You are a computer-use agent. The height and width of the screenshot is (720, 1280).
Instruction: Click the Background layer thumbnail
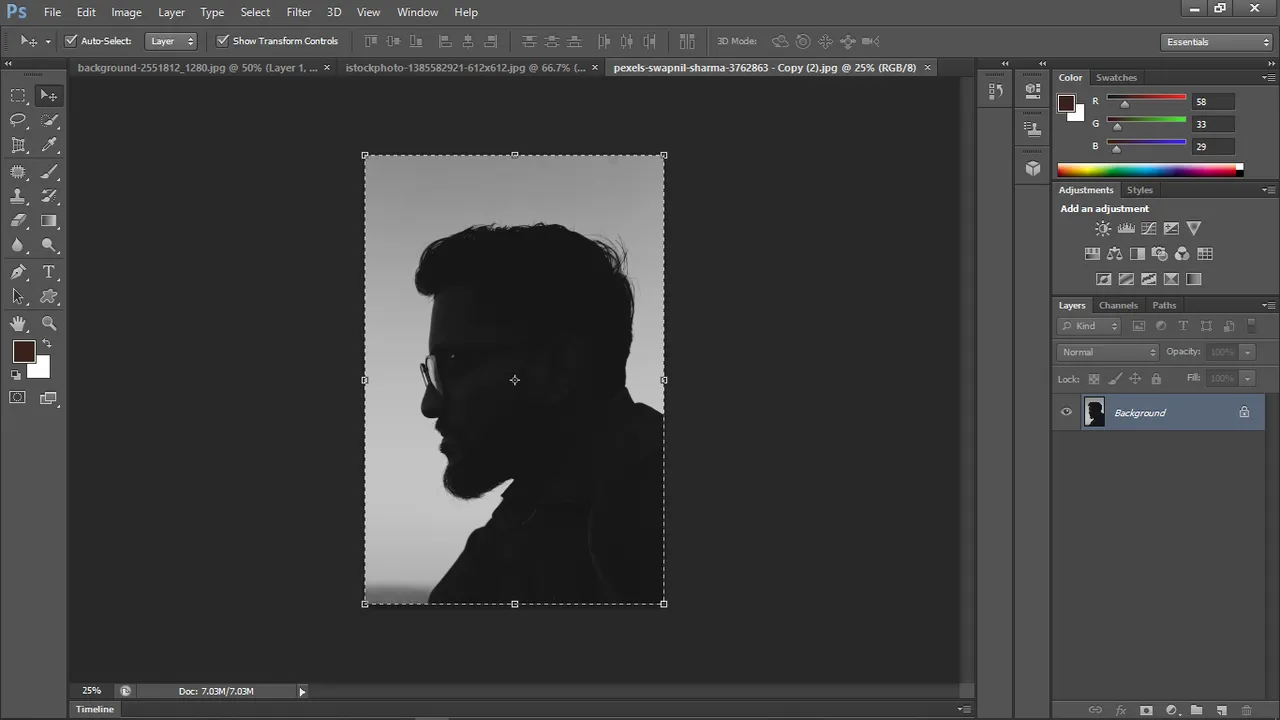(x=1095, y=412)
